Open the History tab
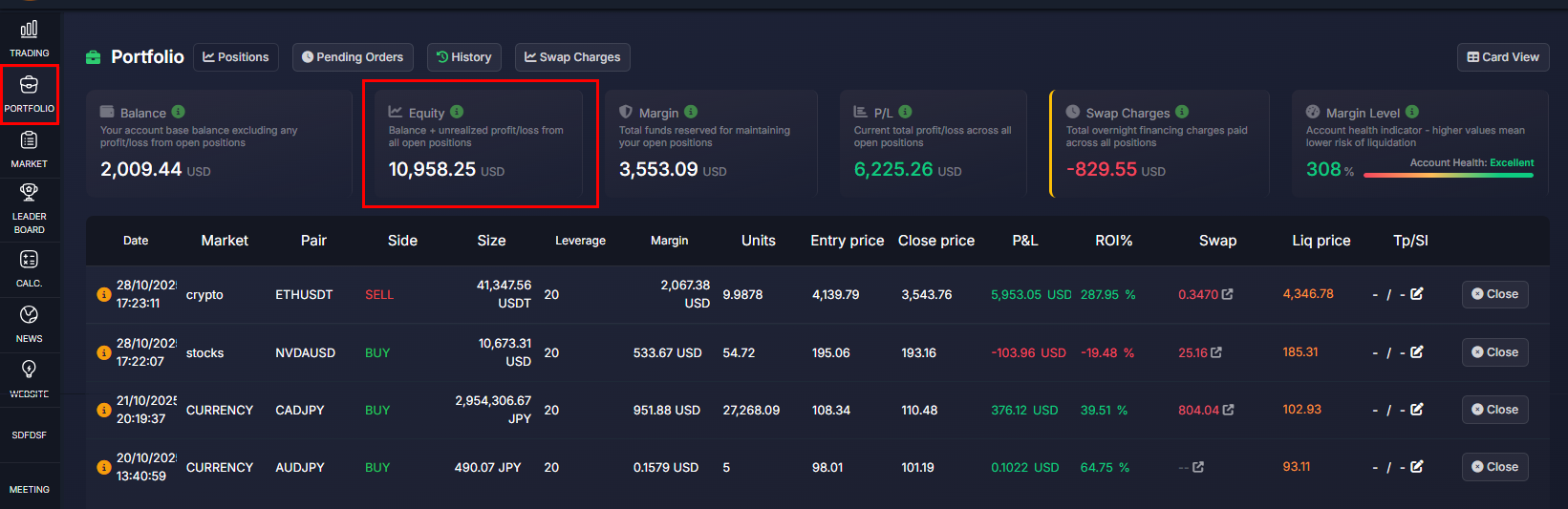1568x509 pixels. tap(464, 57)
